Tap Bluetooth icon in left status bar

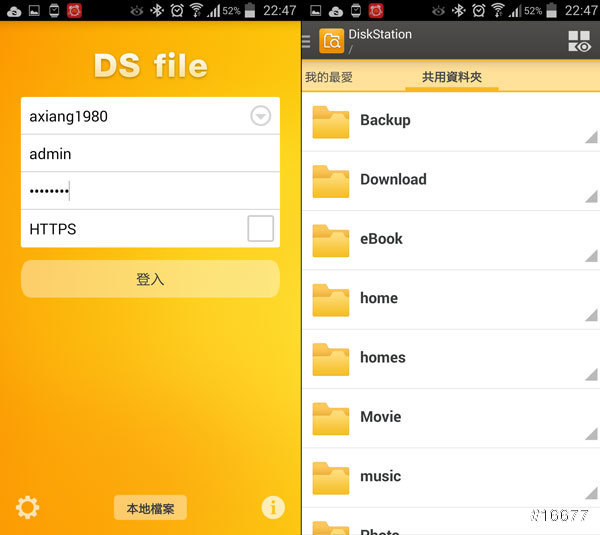point(157,11)
